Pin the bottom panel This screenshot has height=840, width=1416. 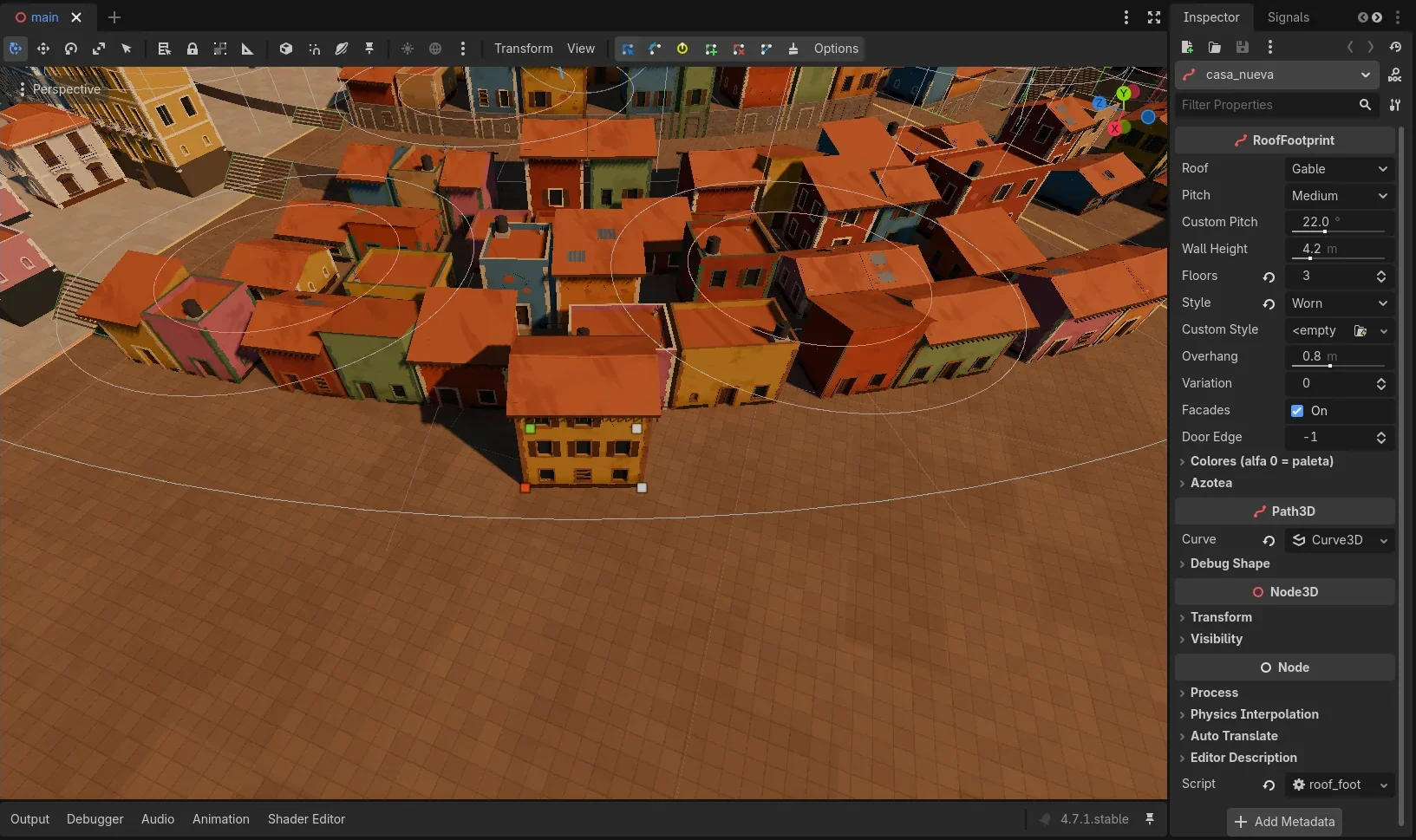[1150, 819]
